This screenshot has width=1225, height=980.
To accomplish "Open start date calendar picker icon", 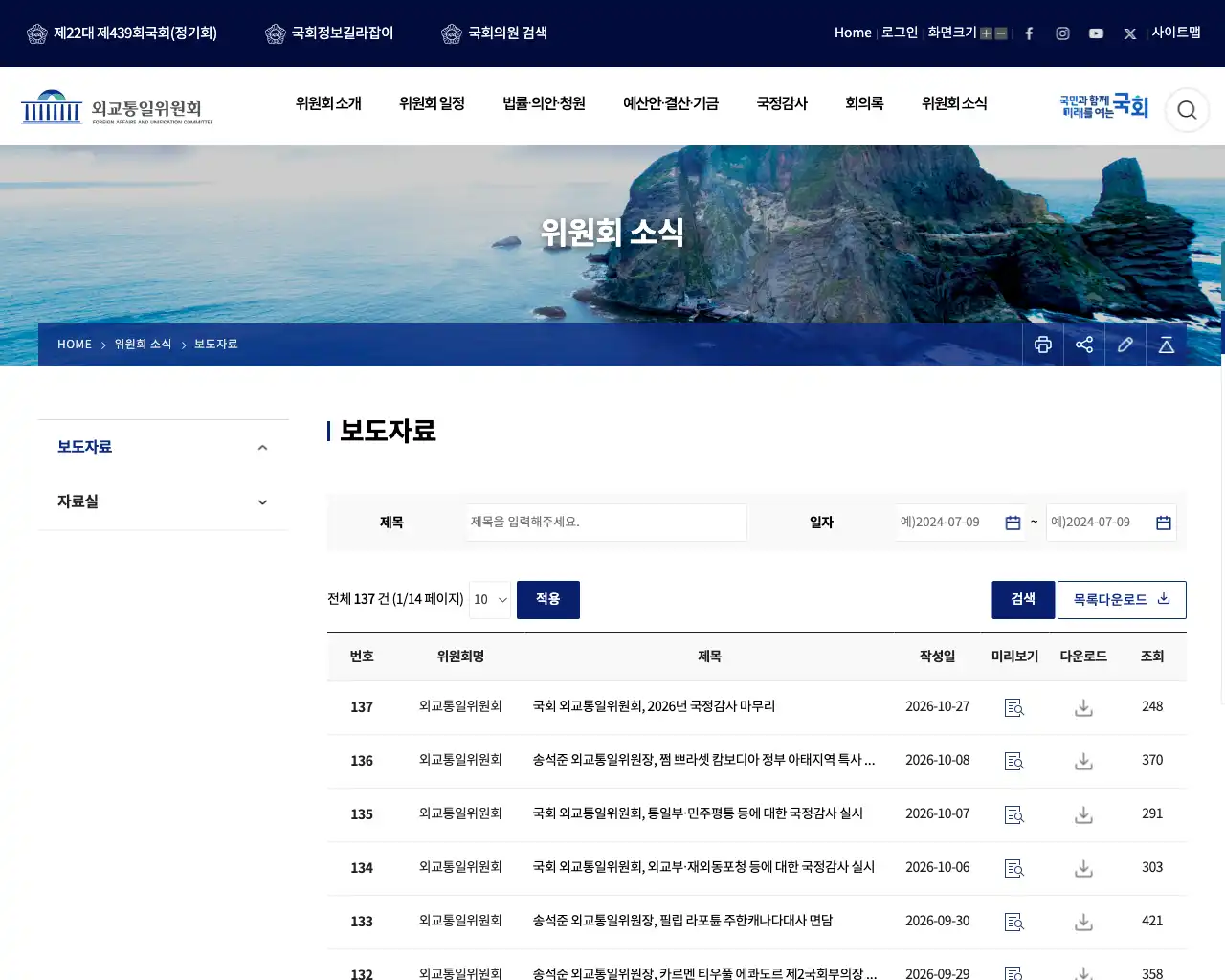I will [x=1013, y=523].
